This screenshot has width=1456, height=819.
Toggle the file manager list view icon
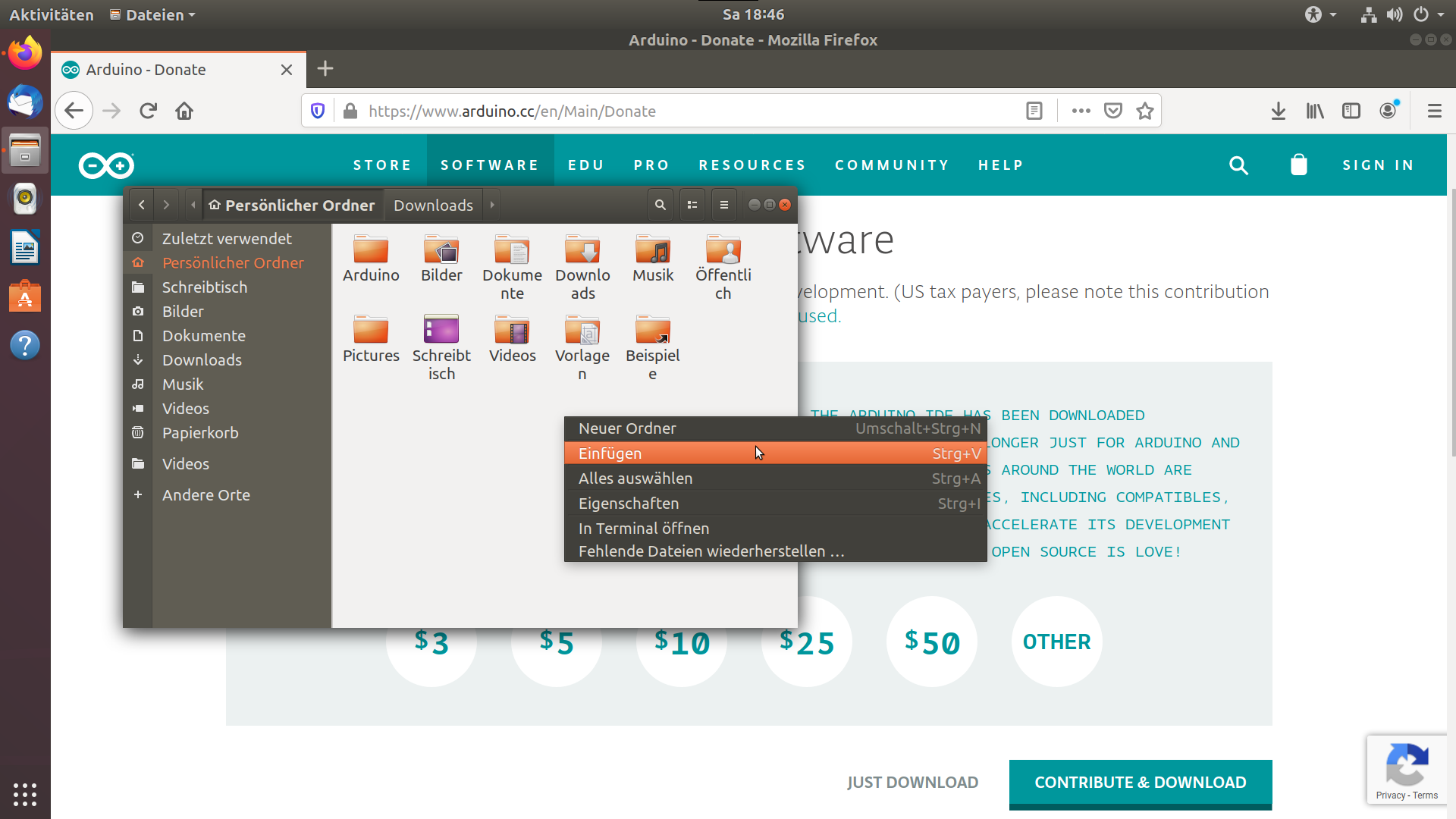tap(692, 205)
